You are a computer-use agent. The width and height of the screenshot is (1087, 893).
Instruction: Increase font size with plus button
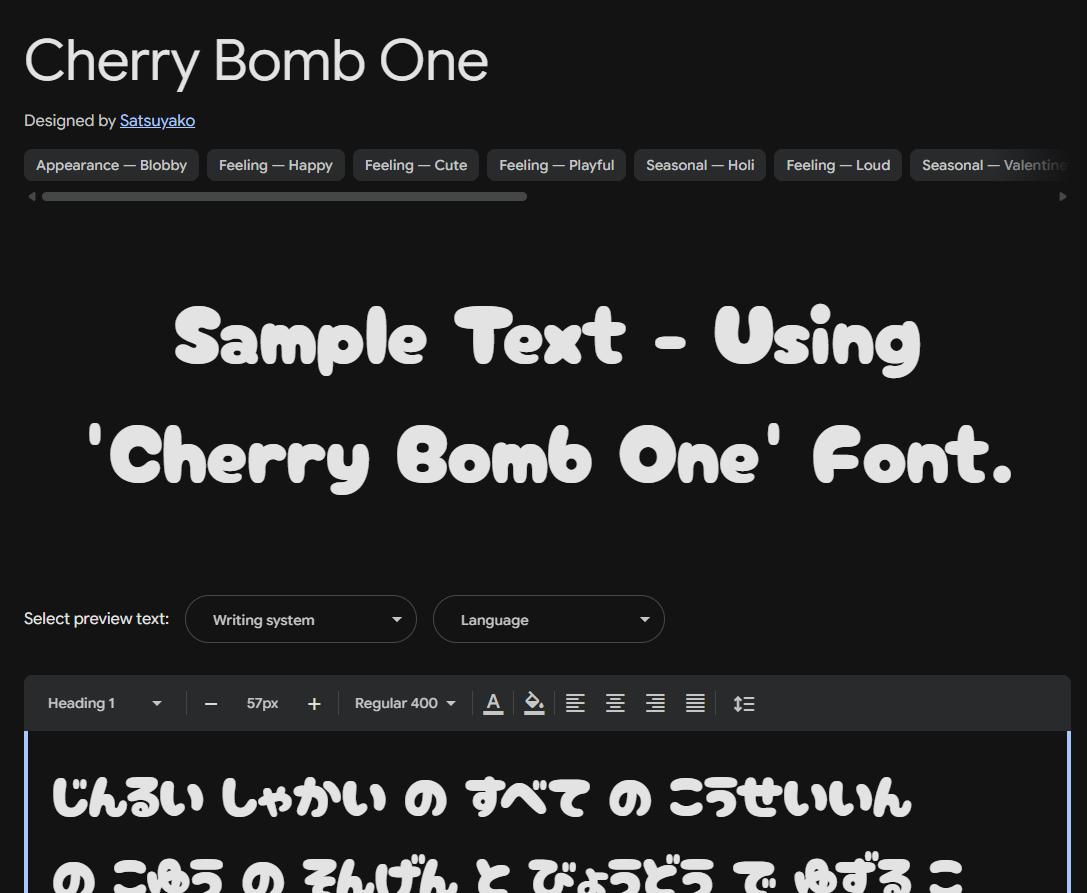pos(314,704)
